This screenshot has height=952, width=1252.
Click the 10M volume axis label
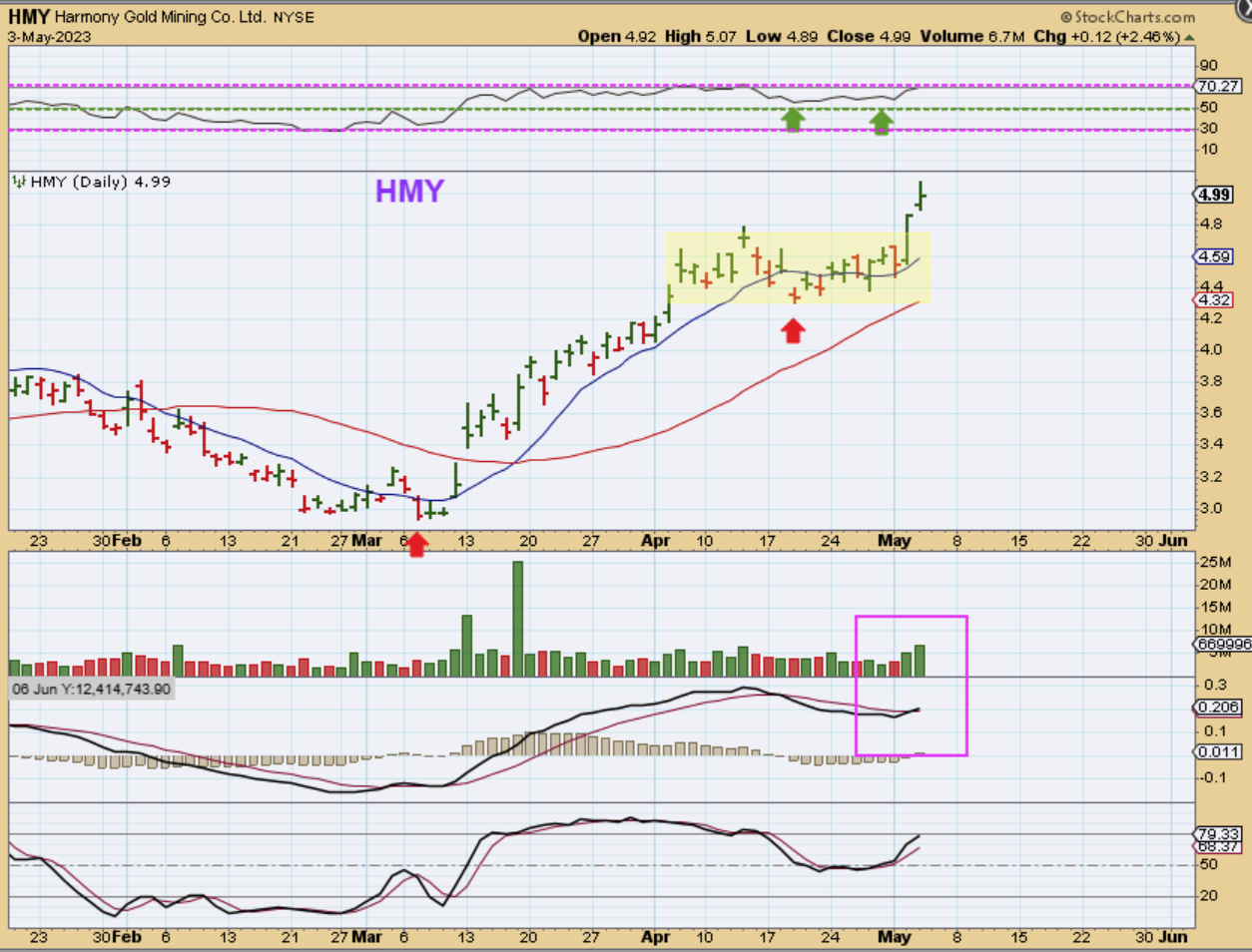(1214, 629)
